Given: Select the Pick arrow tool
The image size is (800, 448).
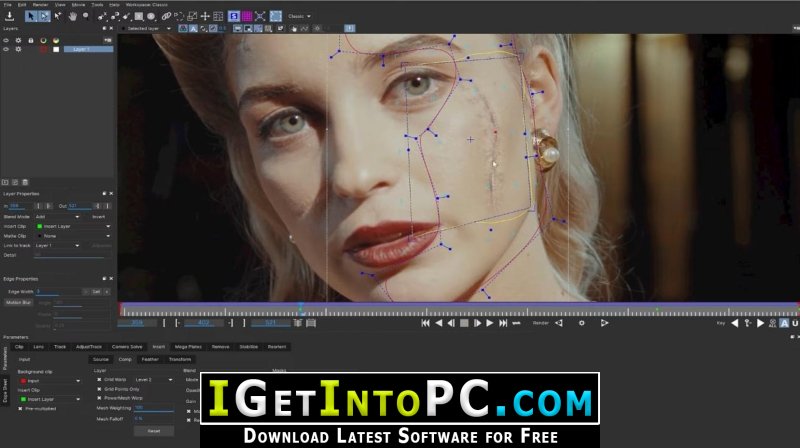Looking at the screenshot, I should pos(31,16).
